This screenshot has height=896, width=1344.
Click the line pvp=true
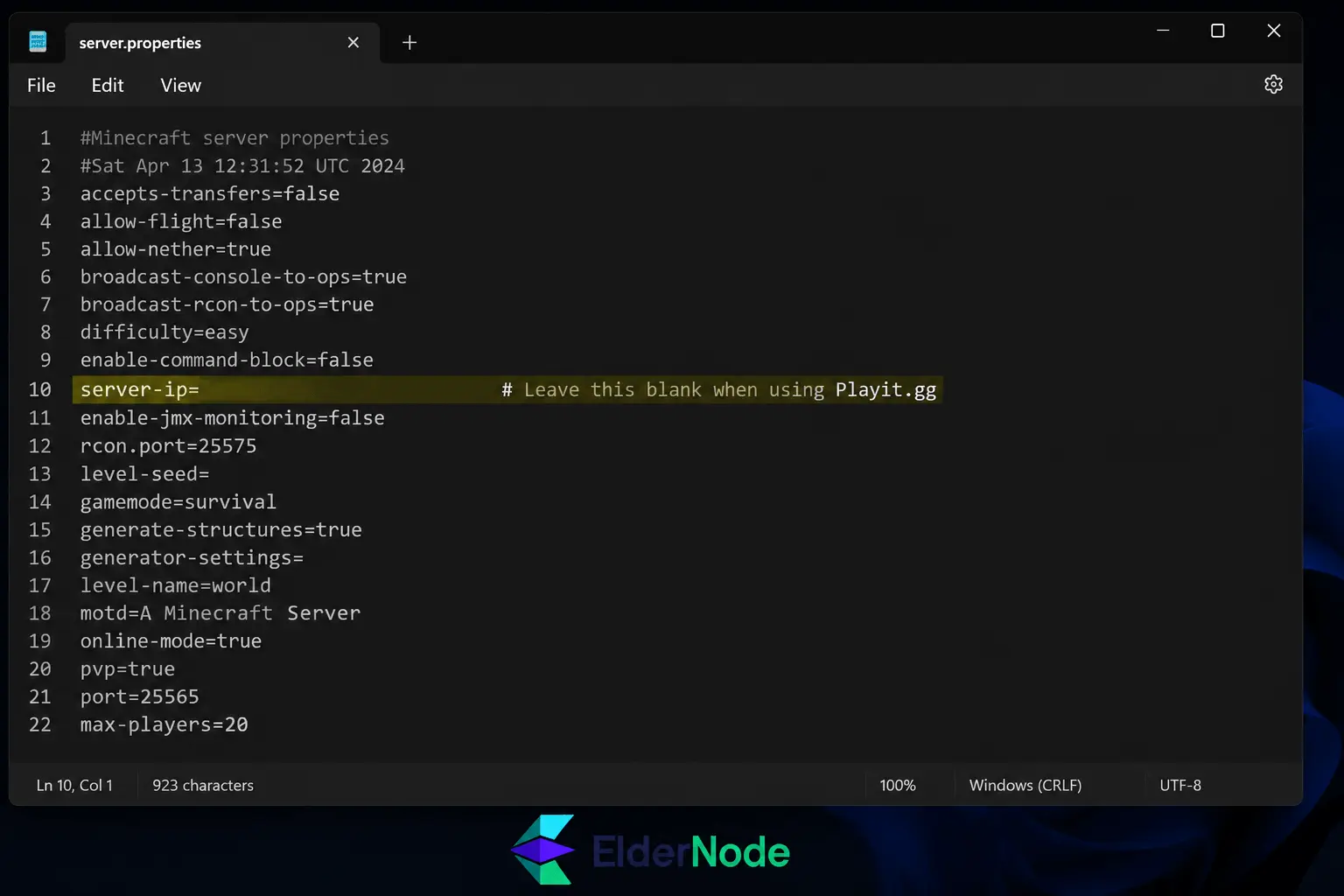point(128,669)
